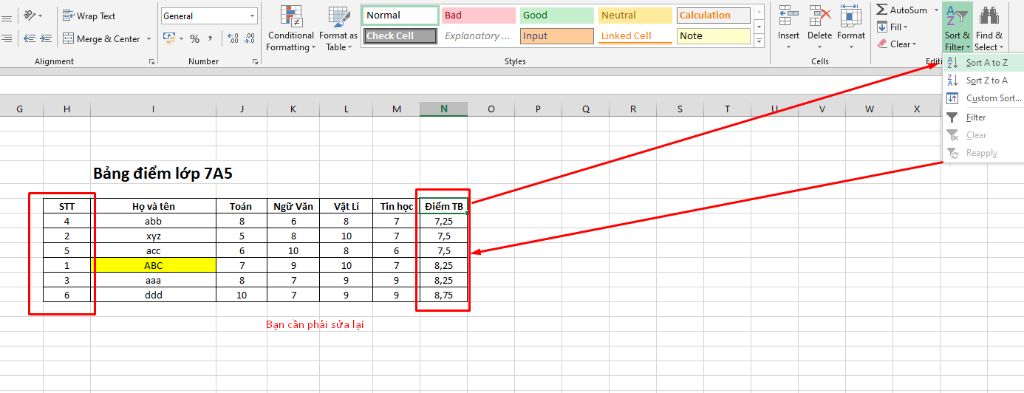Choose Filter from the menu
1024x393 pixels.
(x=984, y=118)
